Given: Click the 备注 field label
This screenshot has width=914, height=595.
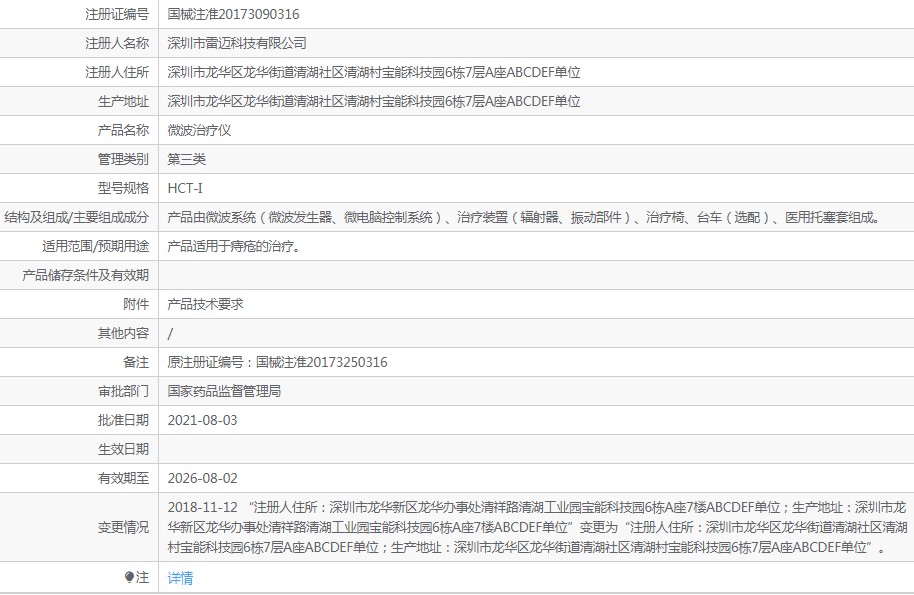Looking at the screenshot, I should pyautogui.click(x=136, y=362).
